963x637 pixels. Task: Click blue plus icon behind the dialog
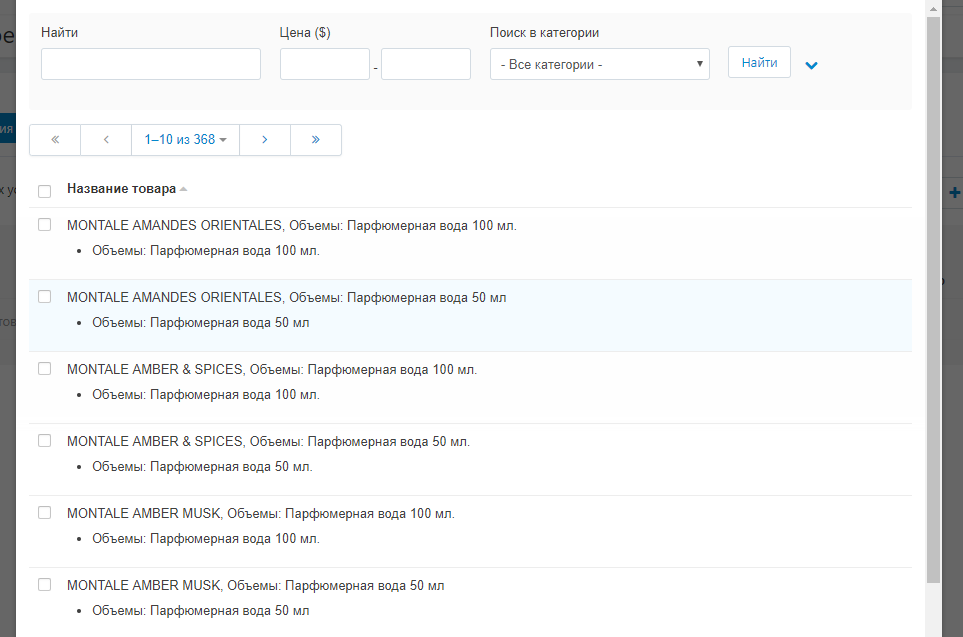(954, 193)
